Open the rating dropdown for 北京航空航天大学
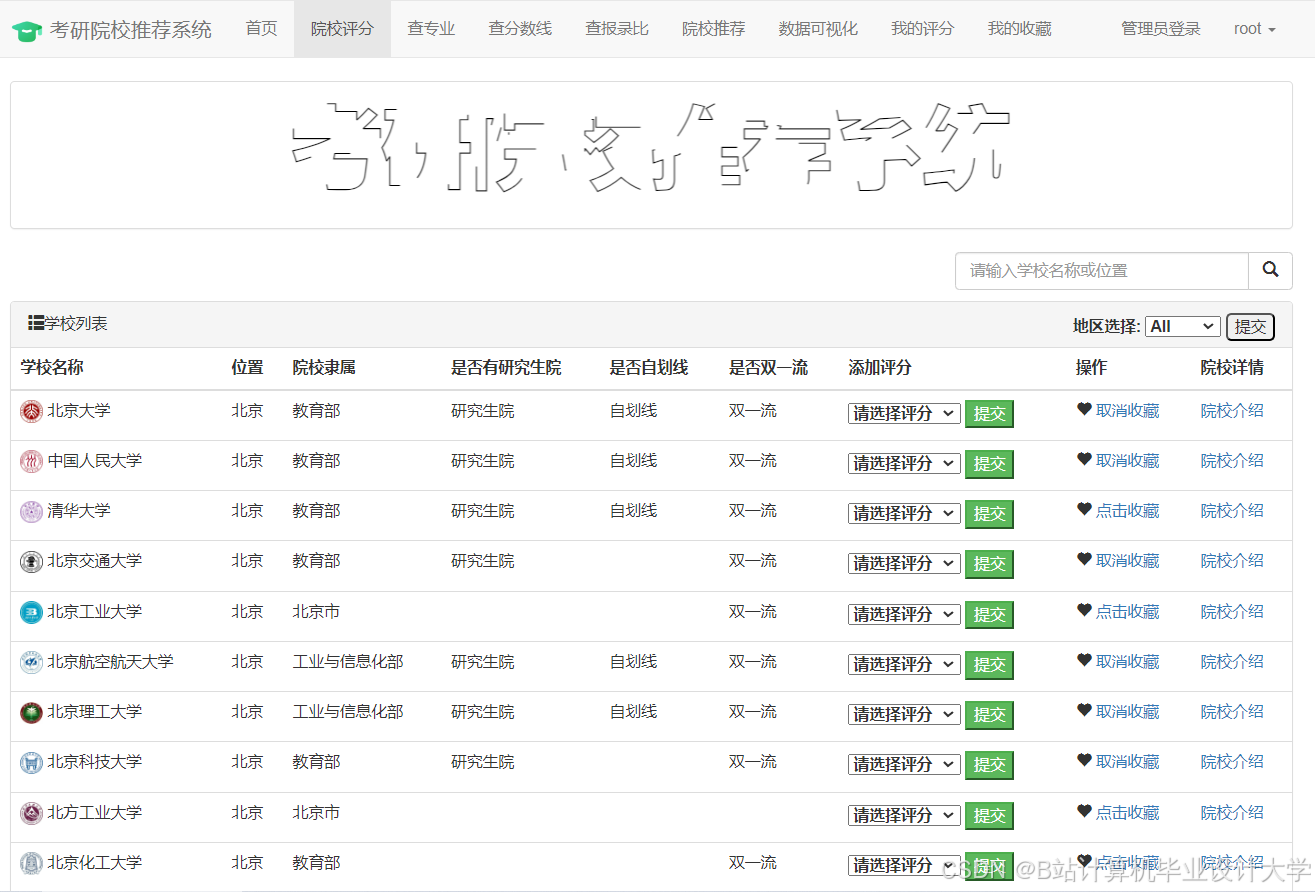The image size is (1315, 892). 904,664
